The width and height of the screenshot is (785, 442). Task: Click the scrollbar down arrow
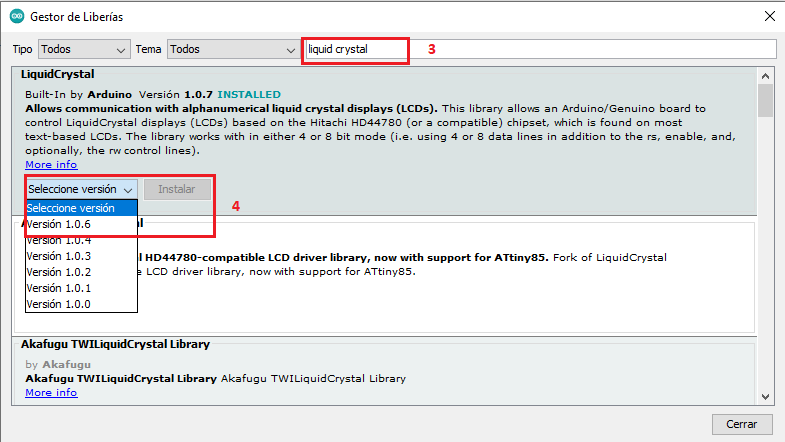(765, 396)
